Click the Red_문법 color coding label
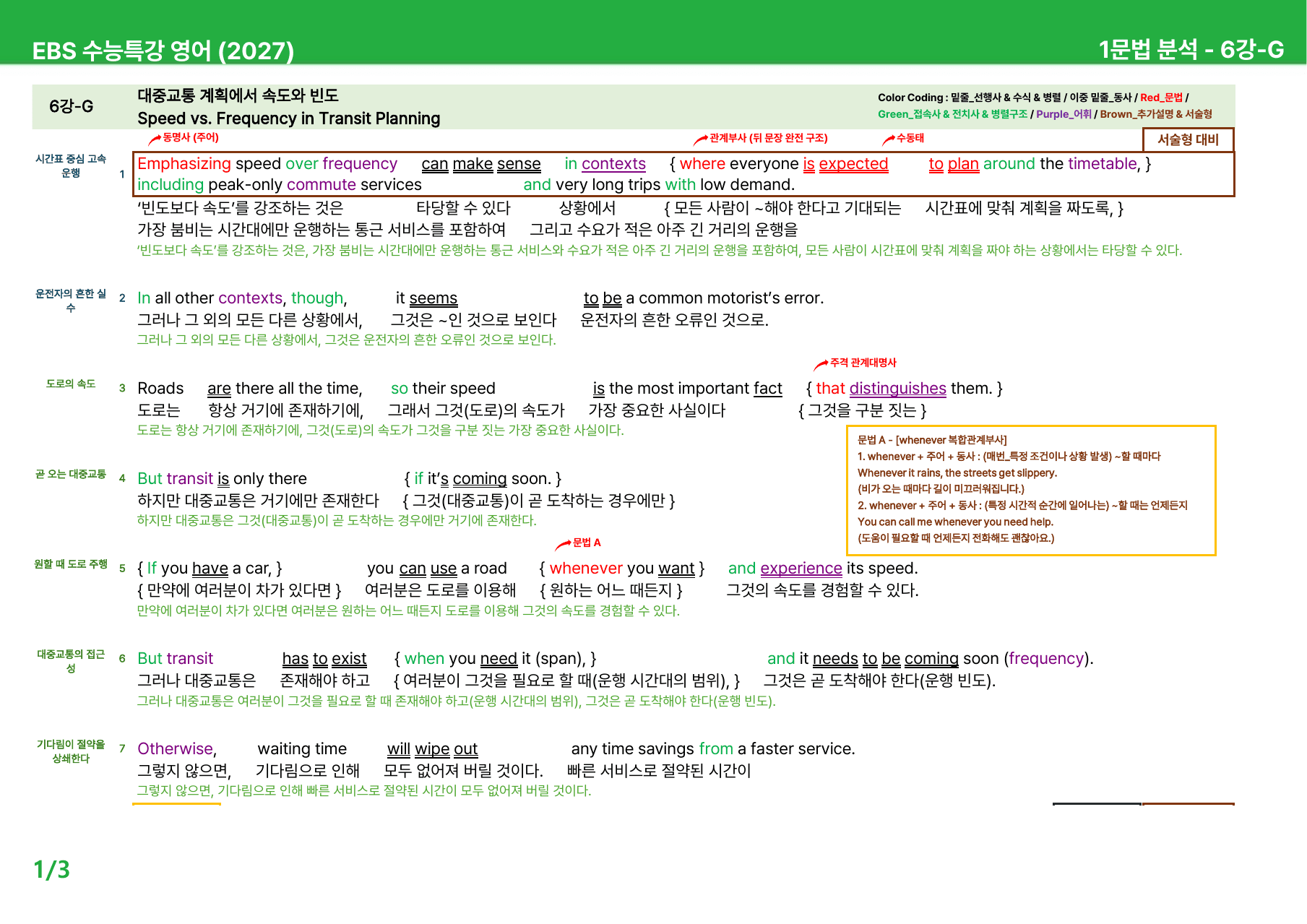This screenshot has width=1307, height=924. 1161,98
